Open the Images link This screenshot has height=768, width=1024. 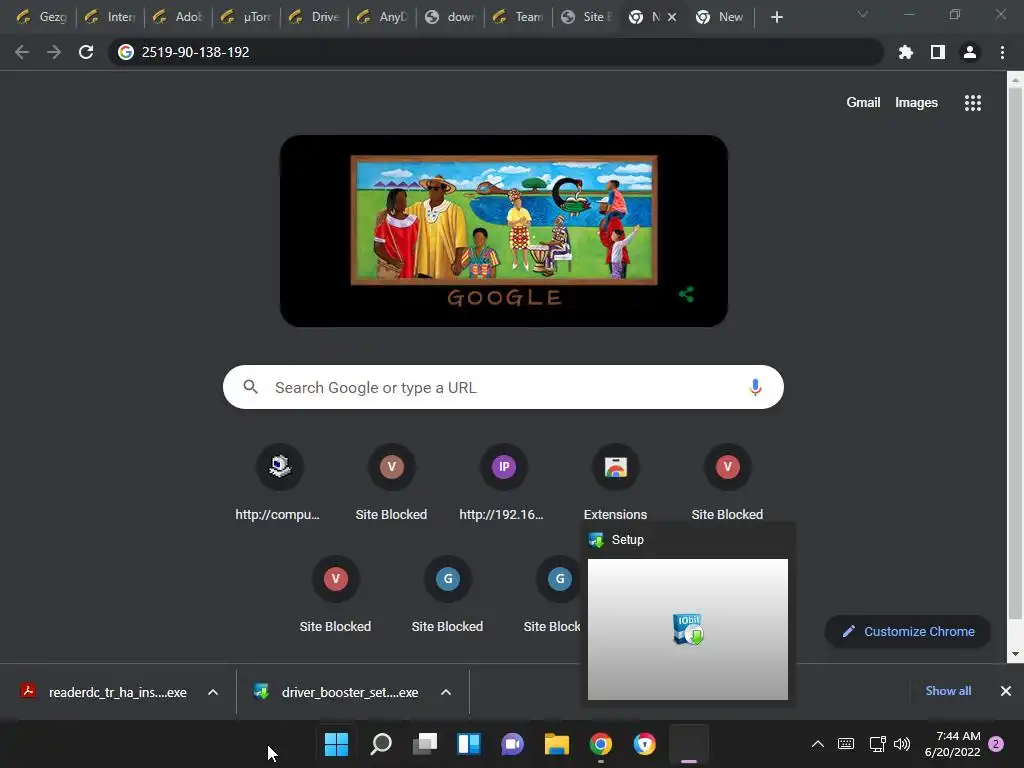(x=916, y=103)
